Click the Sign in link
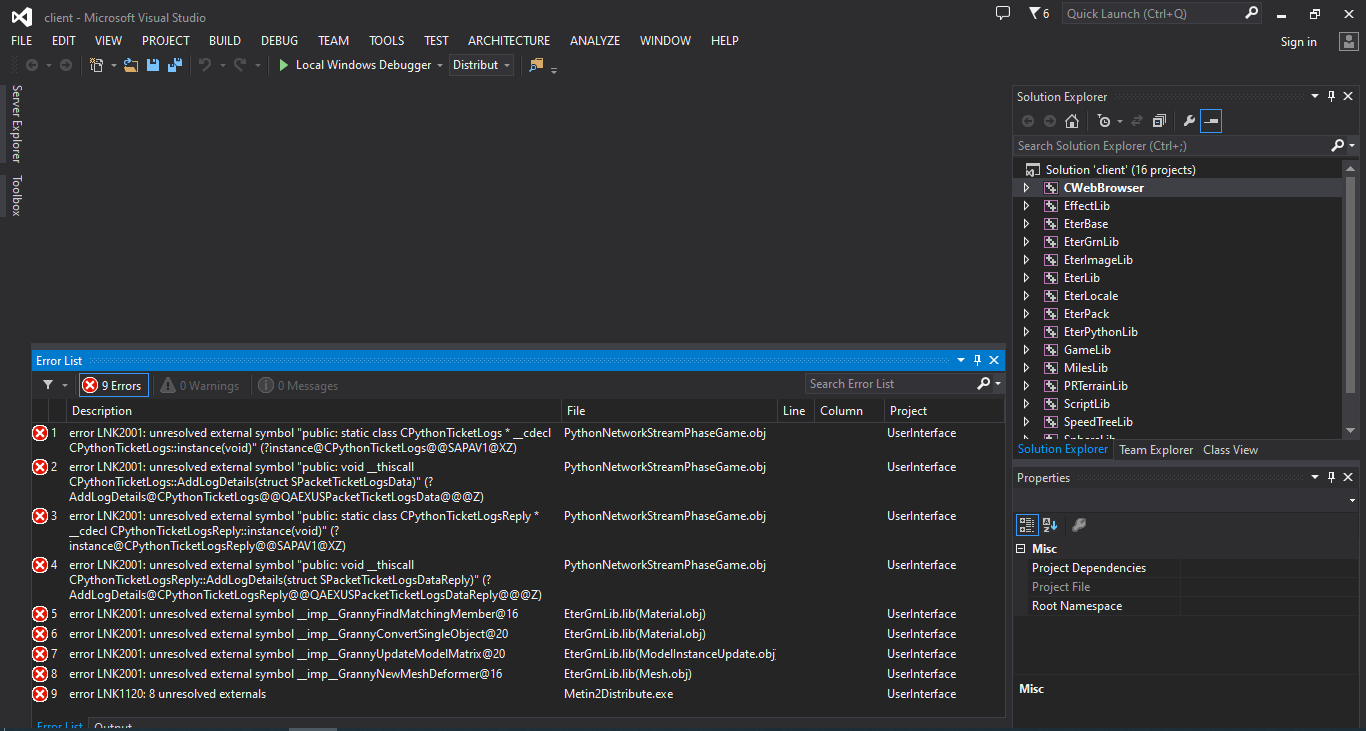This screenshot has height=731, width=1366. point(1299,42)
